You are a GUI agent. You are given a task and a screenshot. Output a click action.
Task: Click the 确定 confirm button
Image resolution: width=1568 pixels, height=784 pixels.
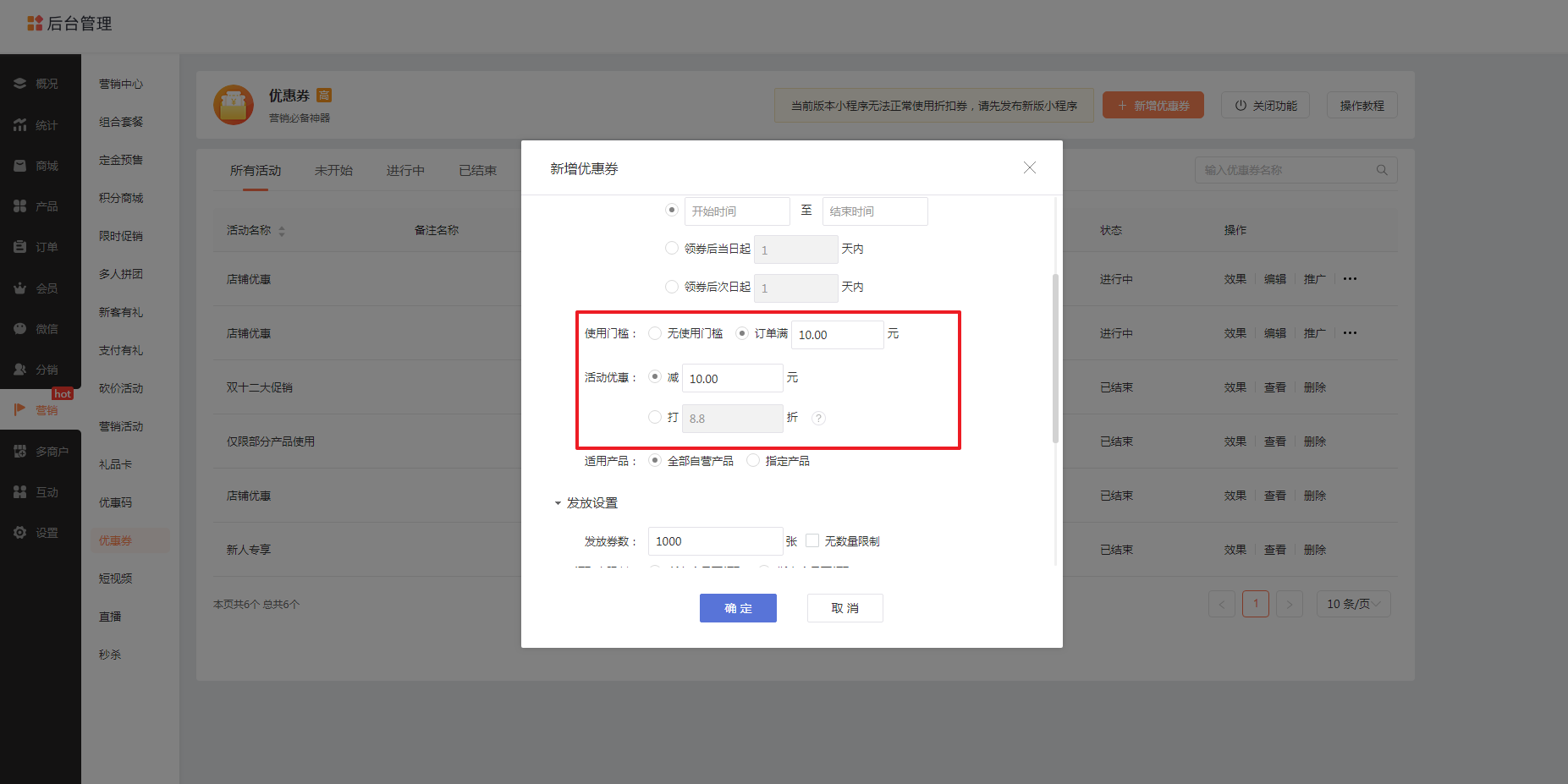[x=738, y=608]
